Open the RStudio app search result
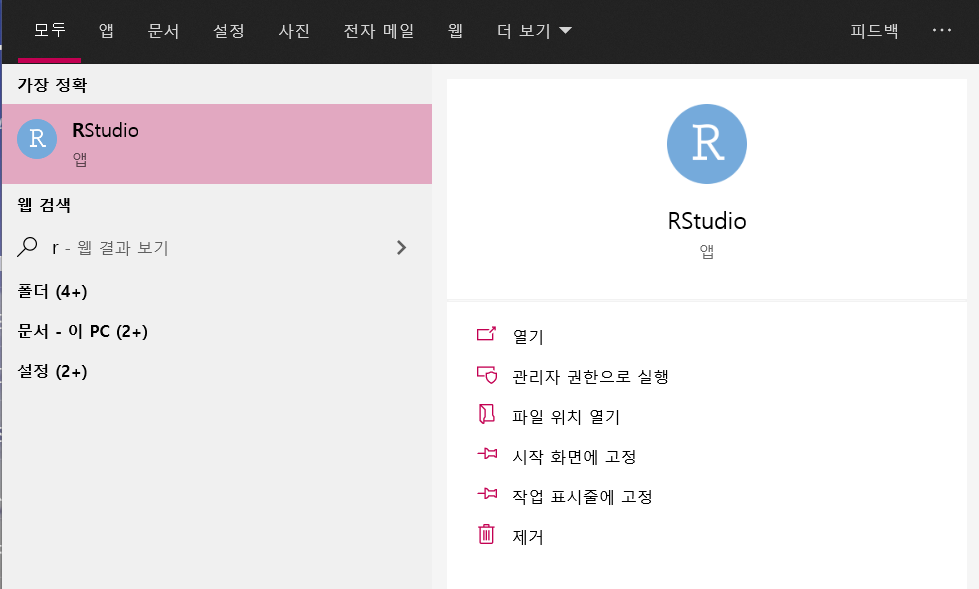The height and width of the screenshot is (589, 979). (x=217, y=144)
